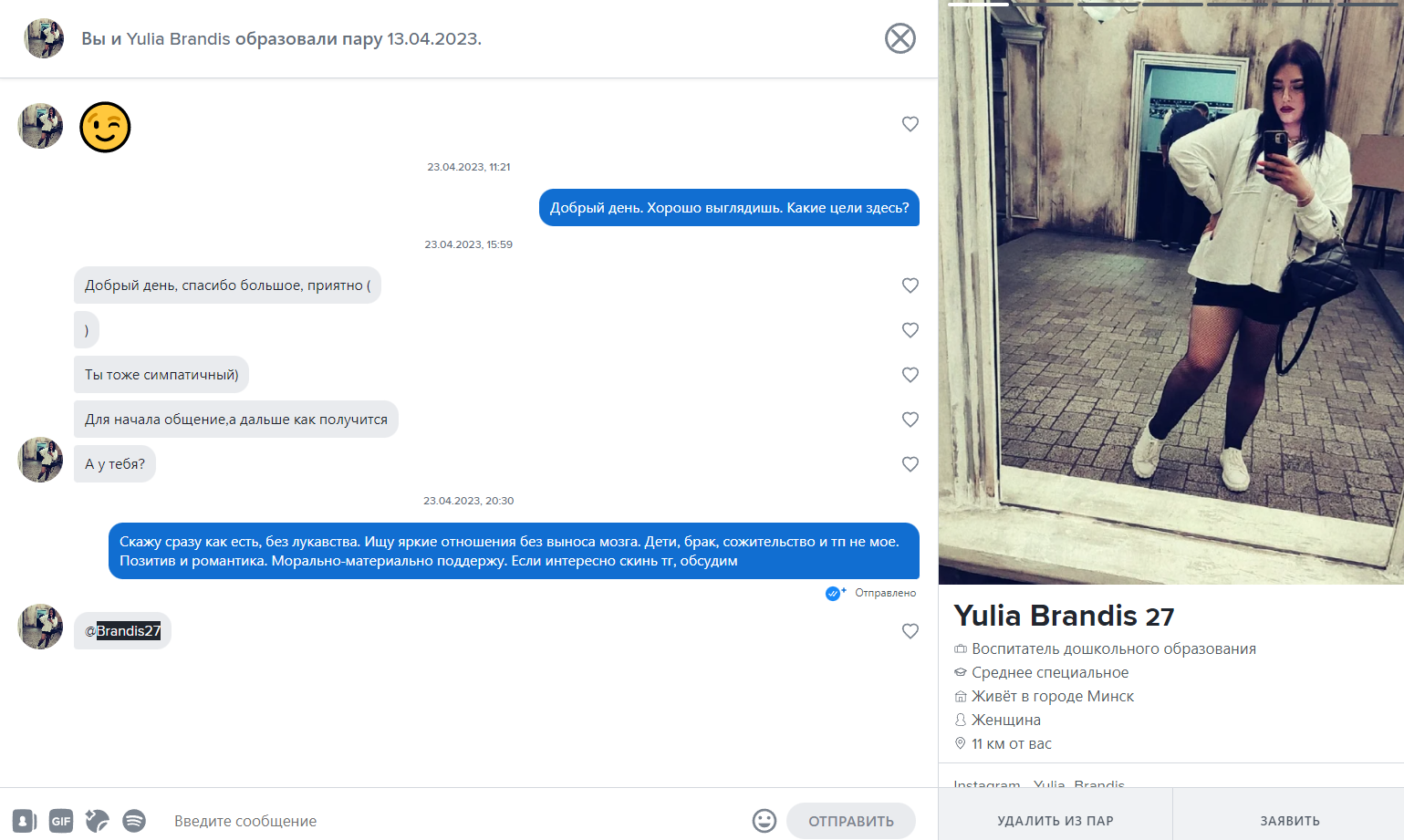Like the 'А у тебя?' message
Viewport: 1404px width, 840px height.
pyautogui.click(x=910, y=464)
